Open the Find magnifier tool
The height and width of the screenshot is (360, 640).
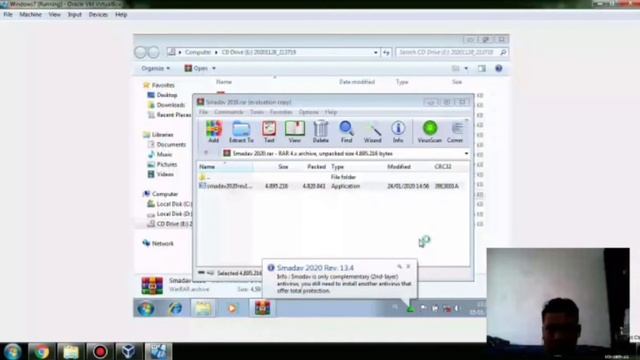pos(346,131)
